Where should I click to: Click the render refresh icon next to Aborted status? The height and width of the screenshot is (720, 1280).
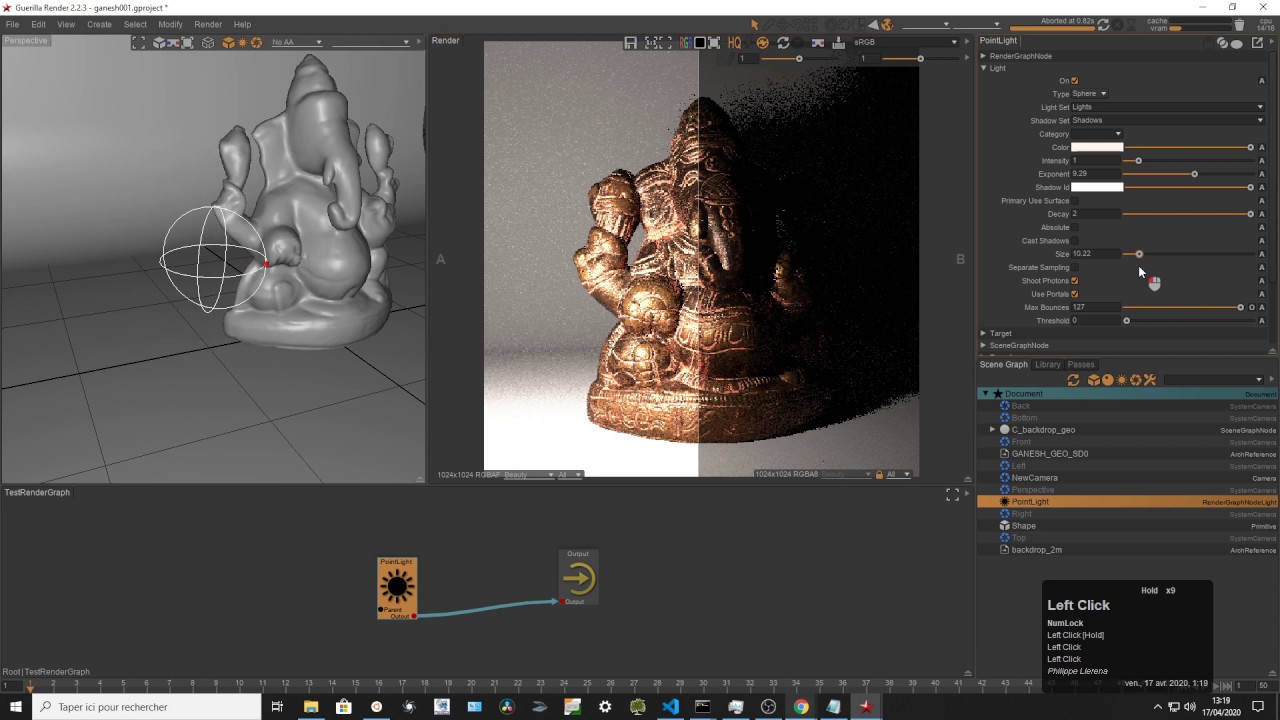[1102, 25]
